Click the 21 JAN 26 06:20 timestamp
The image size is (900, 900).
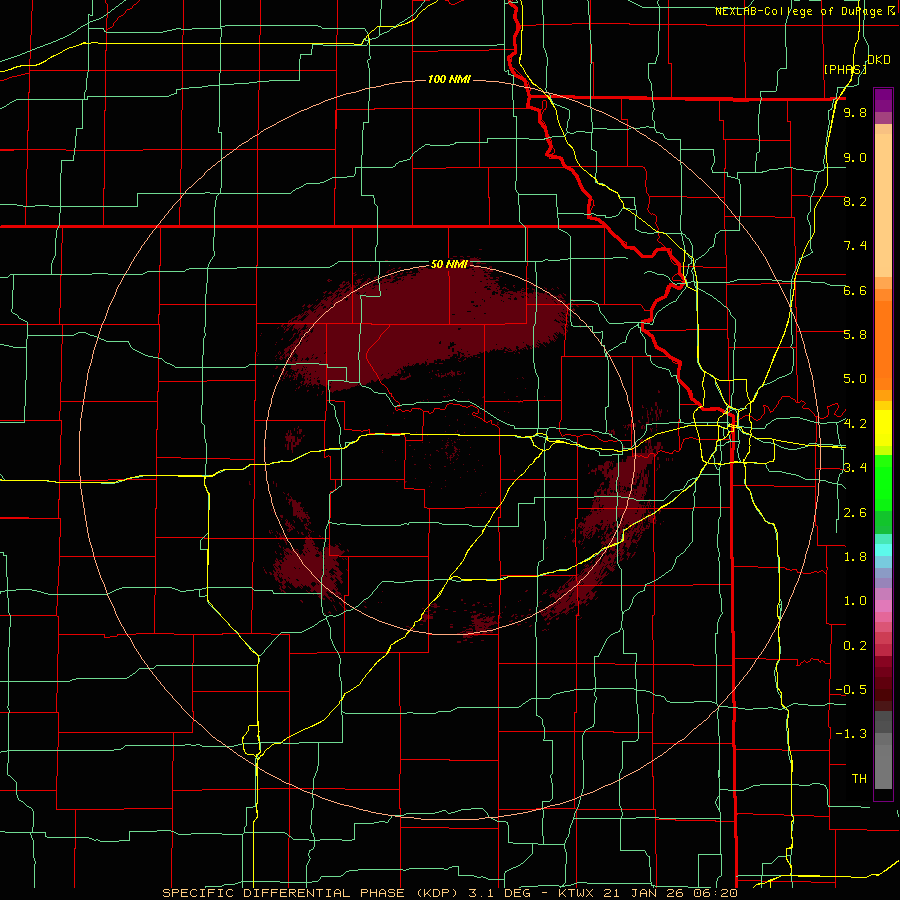(669, 893)
